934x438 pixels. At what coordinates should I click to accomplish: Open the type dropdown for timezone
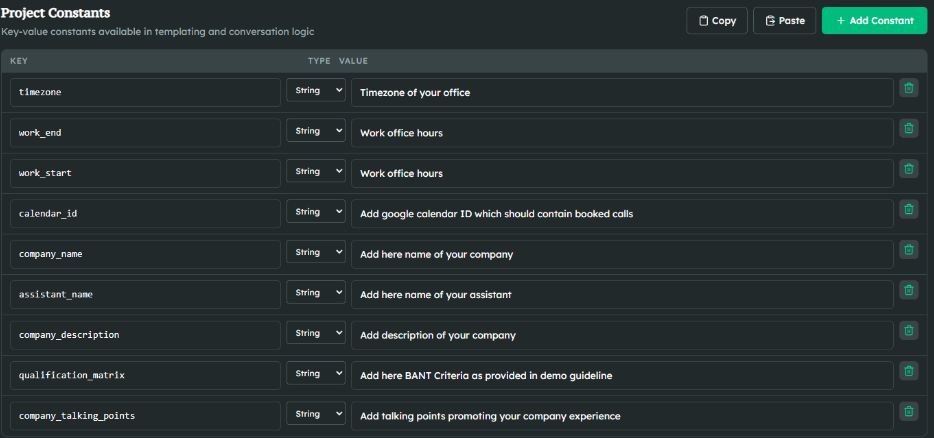[x=315, y=91]
